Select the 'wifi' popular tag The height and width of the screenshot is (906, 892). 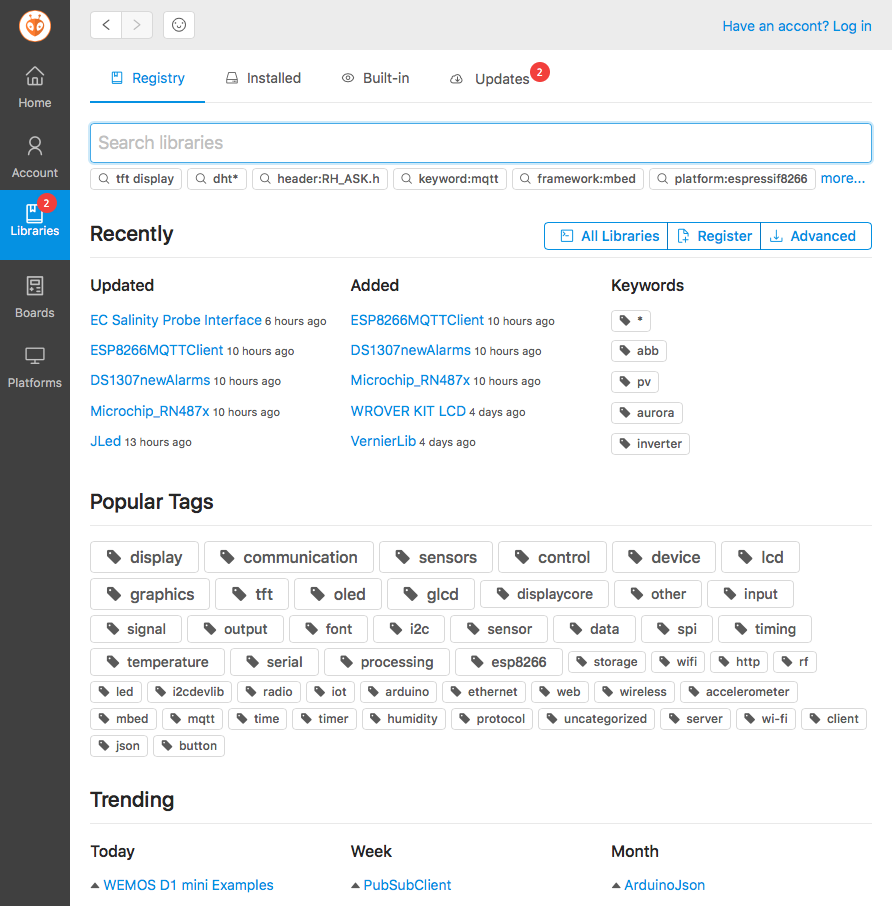(678, 662)
